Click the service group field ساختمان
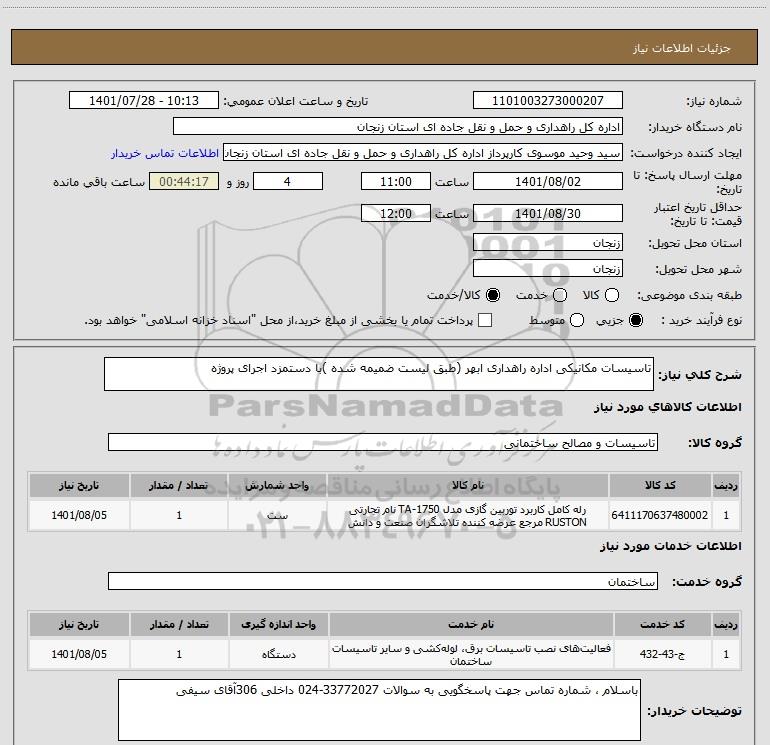The image size is (770, 745). (383, 581)
